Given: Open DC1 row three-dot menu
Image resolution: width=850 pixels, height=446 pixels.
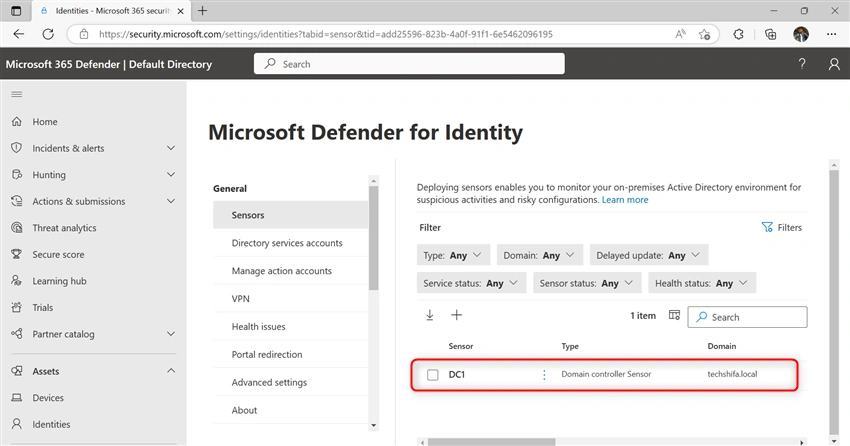Looking at the screenshot, I should [x=544, y=374].
